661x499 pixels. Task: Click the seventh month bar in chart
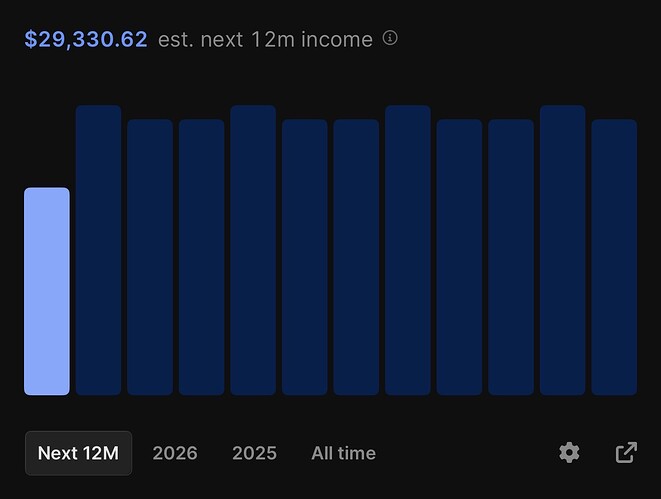[356, 257]
